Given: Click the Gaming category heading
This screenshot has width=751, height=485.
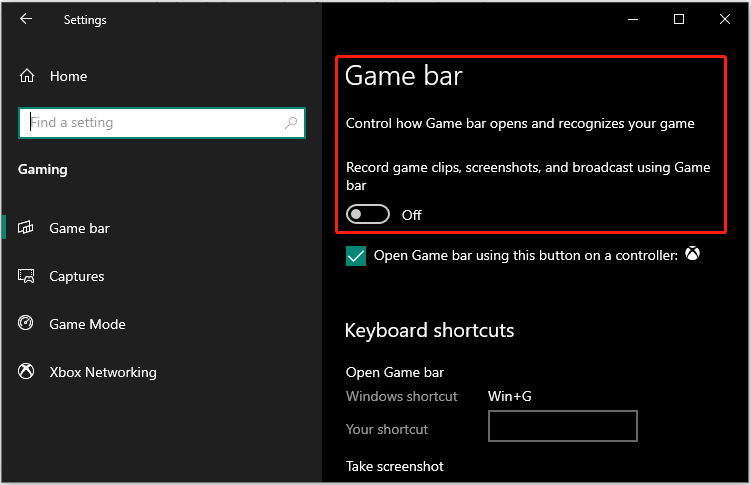Looking at the screenshot, I should tap(43, 169).
